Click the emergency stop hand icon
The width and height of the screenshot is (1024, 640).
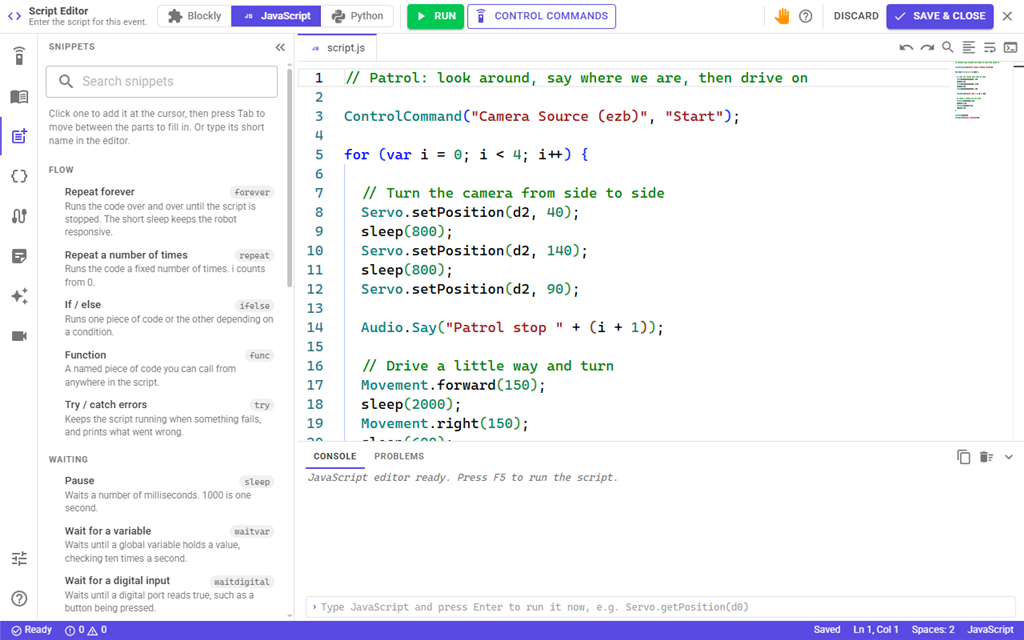[x=782, y=16]
